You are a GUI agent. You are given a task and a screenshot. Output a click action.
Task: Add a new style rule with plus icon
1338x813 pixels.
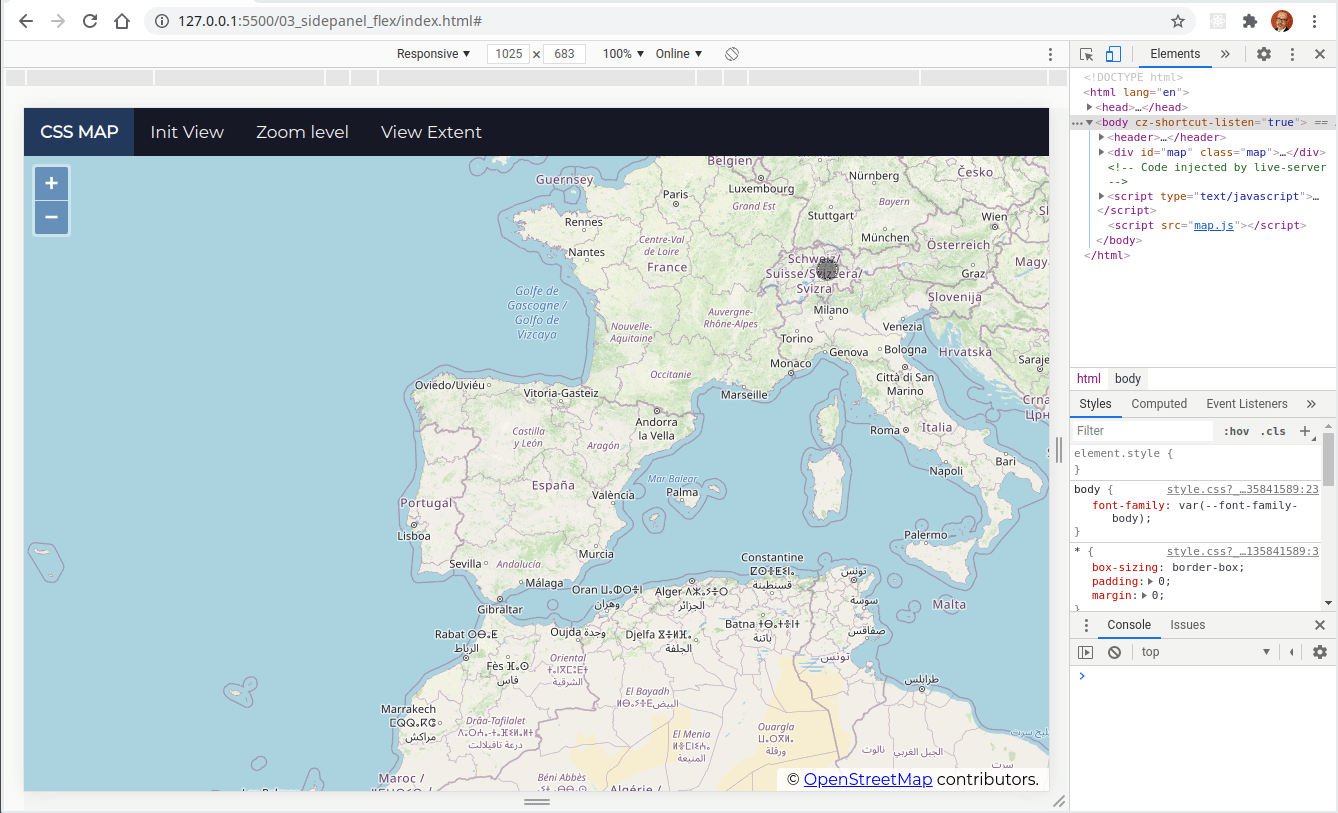pyautogui.click(x=1304, y=431)
